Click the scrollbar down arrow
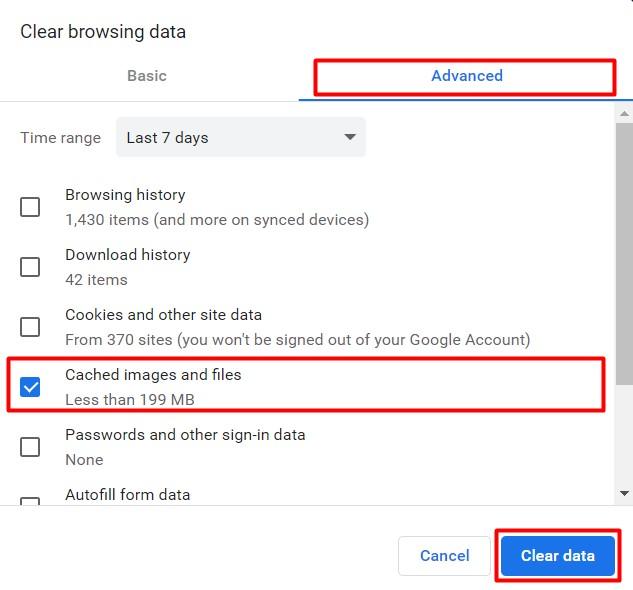633x590 pixels. [624, 493]
